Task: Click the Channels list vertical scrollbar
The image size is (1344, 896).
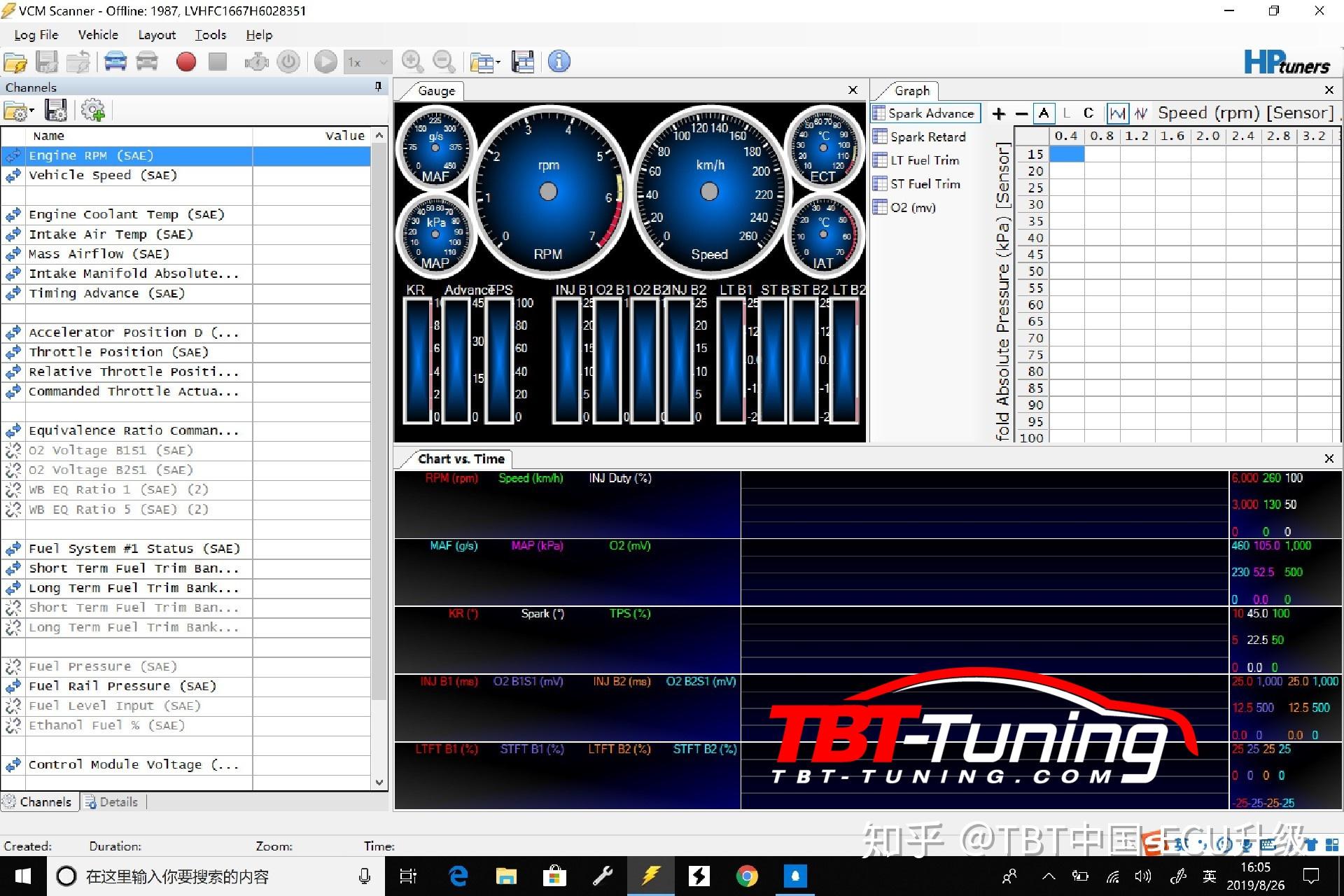Action: (379, 420)
